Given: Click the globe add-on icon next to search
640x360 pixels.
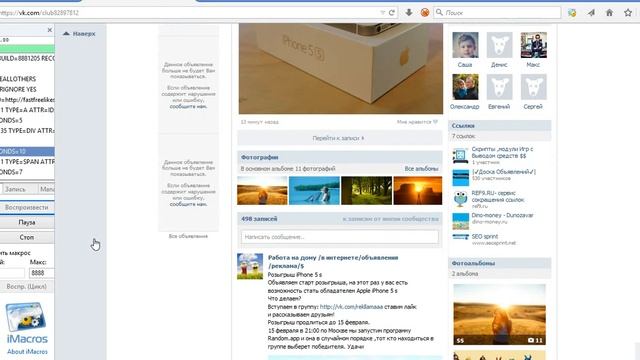Looking at the screenshot, I should pos(572,13).
